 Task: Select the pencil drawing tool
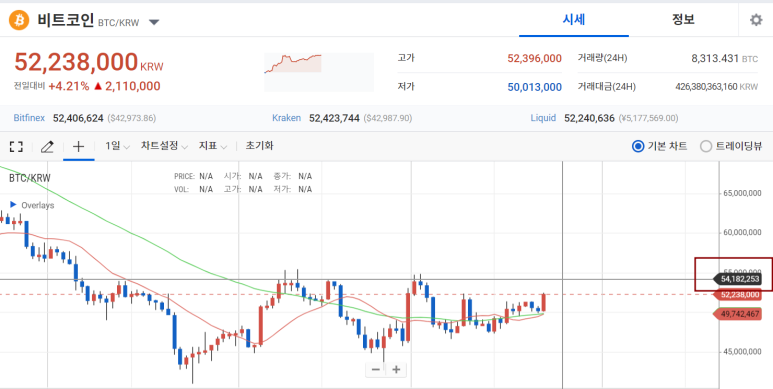point(47,146)
